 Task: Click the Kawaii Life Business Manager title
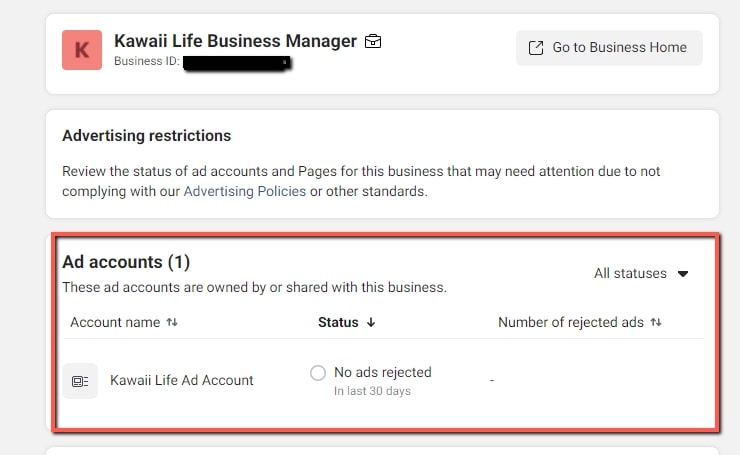235,41
